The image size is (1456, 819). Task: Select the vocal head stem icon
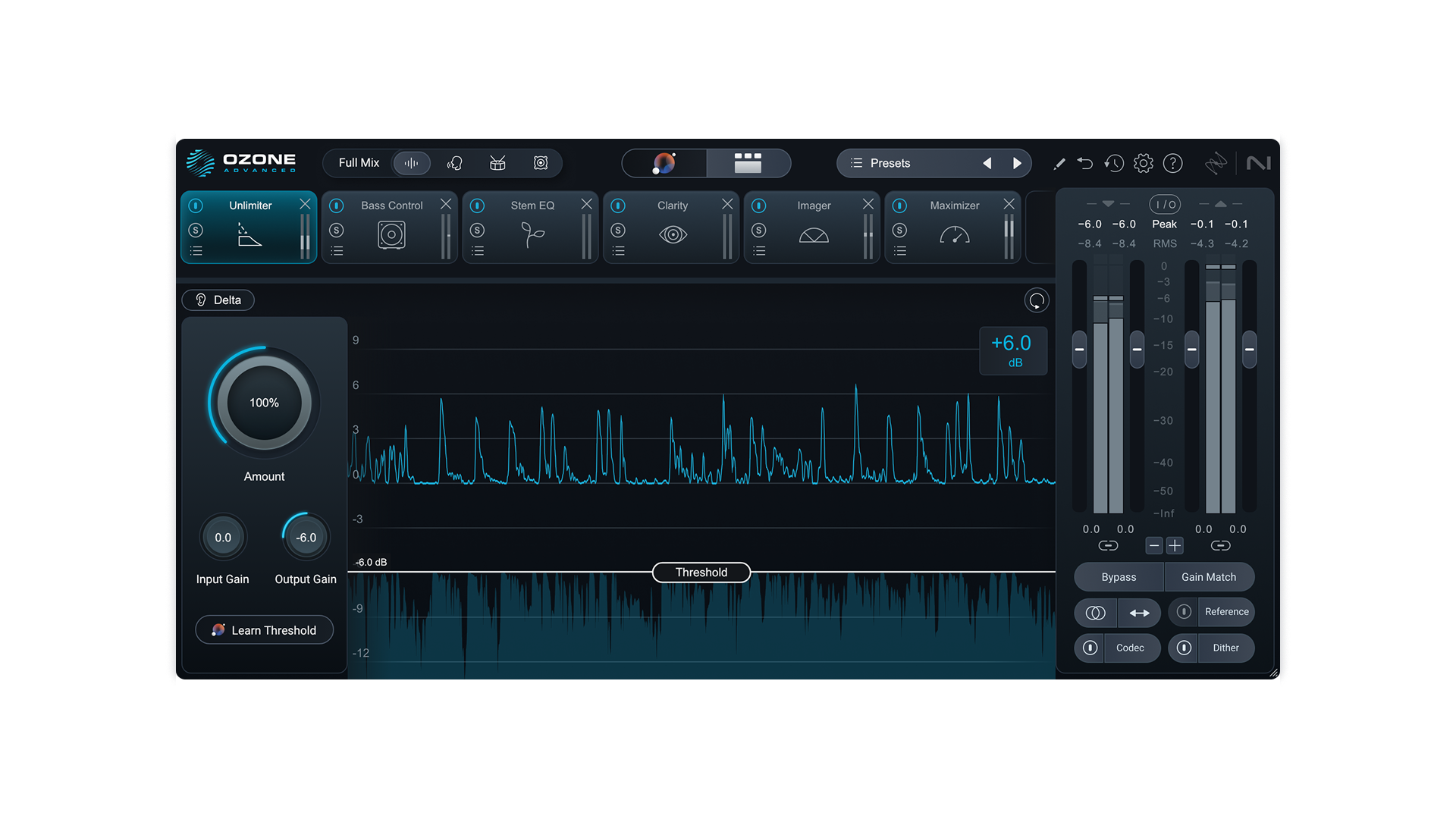pos(455,163)
